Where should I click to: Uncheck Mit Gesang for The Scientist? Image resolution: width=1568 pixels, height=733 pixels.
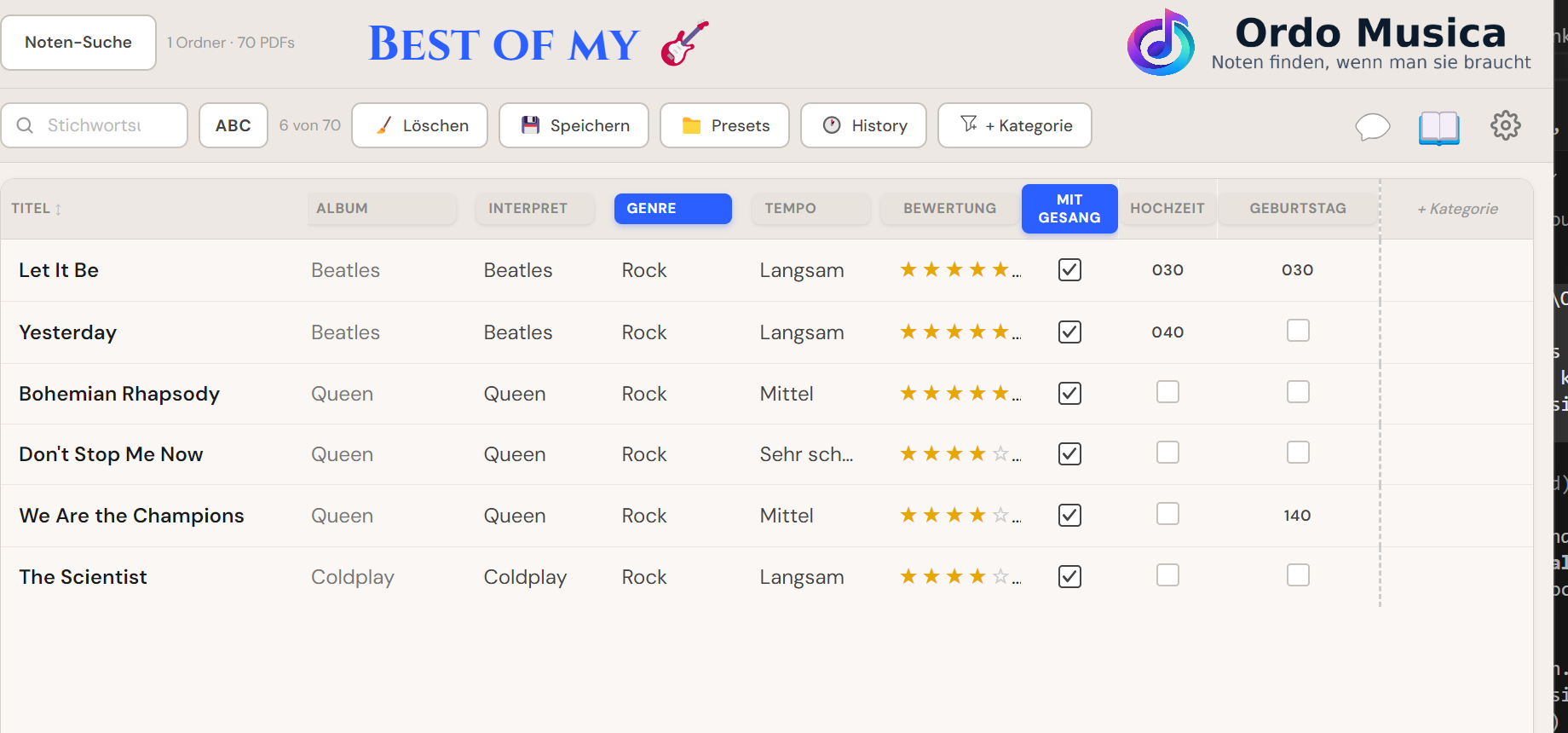pyautogui.click(x=1069, y=577)
